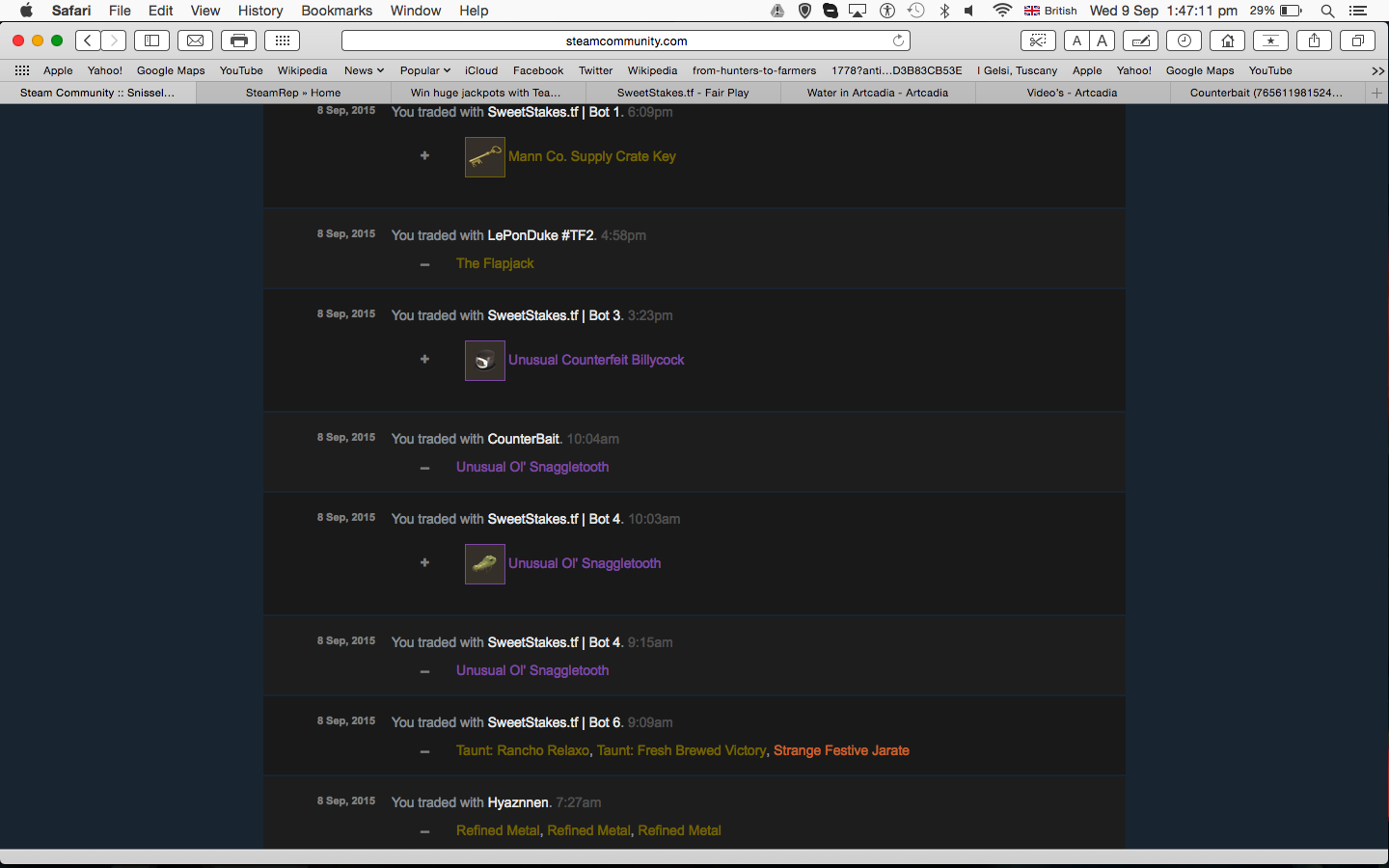
Task: Reload page with the address bar refresh icon
Action: point(898,41)
